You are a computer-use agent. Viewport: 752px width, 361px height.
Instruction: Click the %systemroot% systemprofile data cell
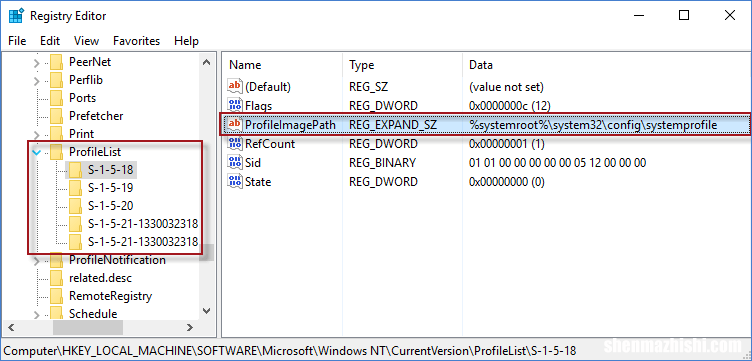(593, 125)
